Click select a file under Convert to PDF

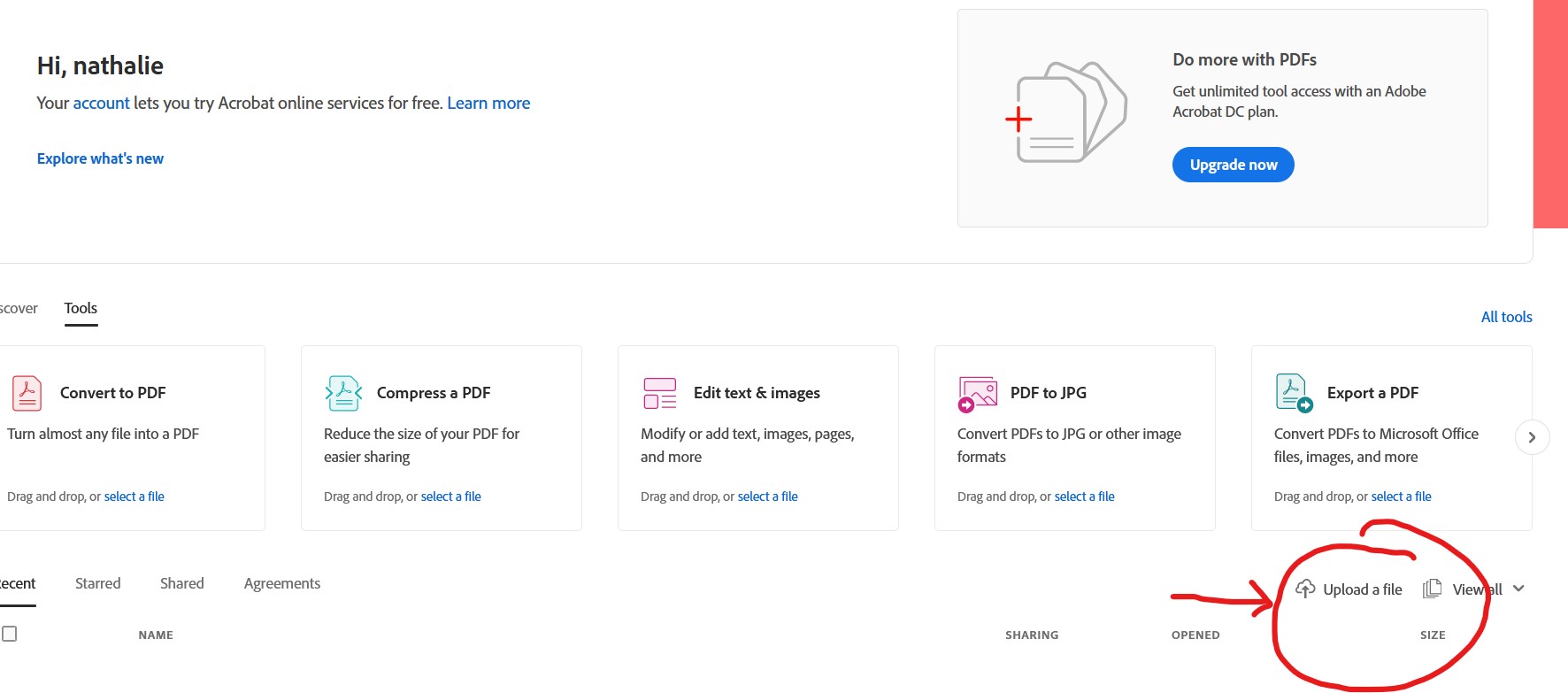135,497
